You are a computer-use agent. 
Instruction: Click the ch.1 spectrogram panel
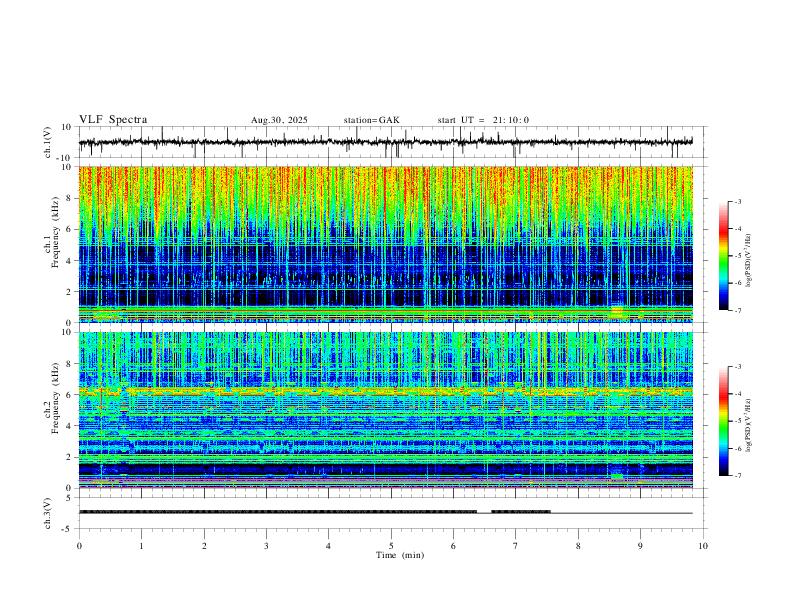[385, 244]
